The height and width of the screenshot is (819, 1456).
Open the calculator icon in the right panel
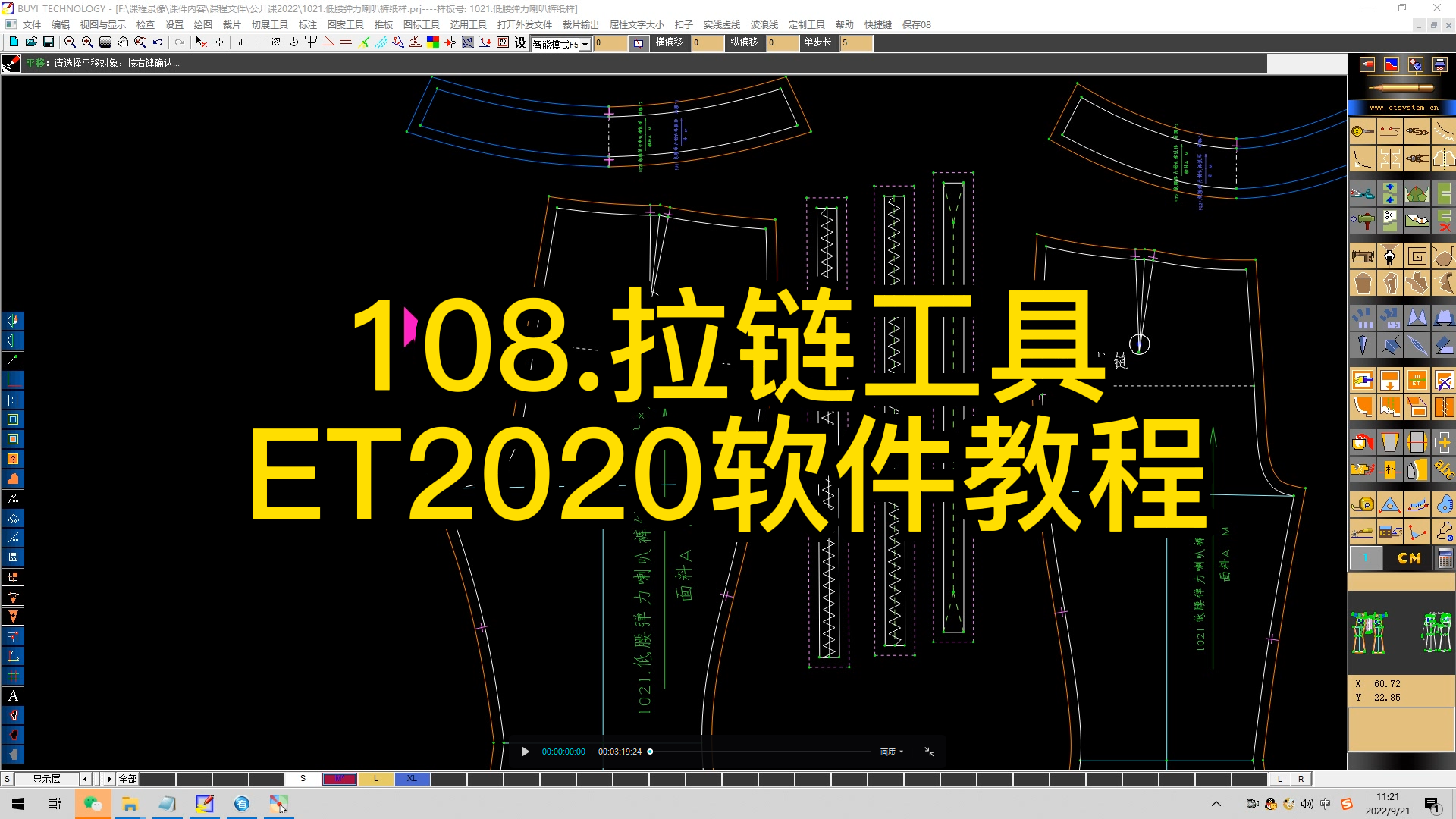[1445, 556]
